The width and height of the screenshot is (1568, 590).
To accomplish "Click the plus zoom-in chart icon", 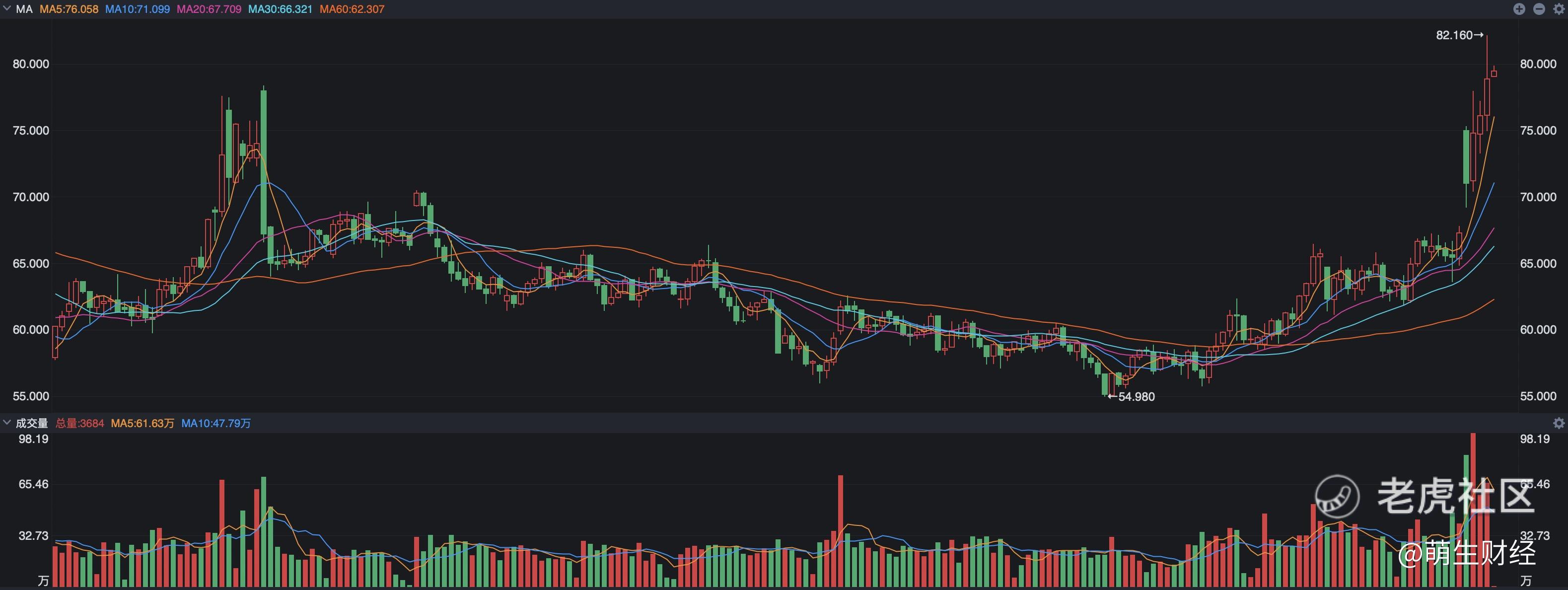I will tap(1519, 9).
